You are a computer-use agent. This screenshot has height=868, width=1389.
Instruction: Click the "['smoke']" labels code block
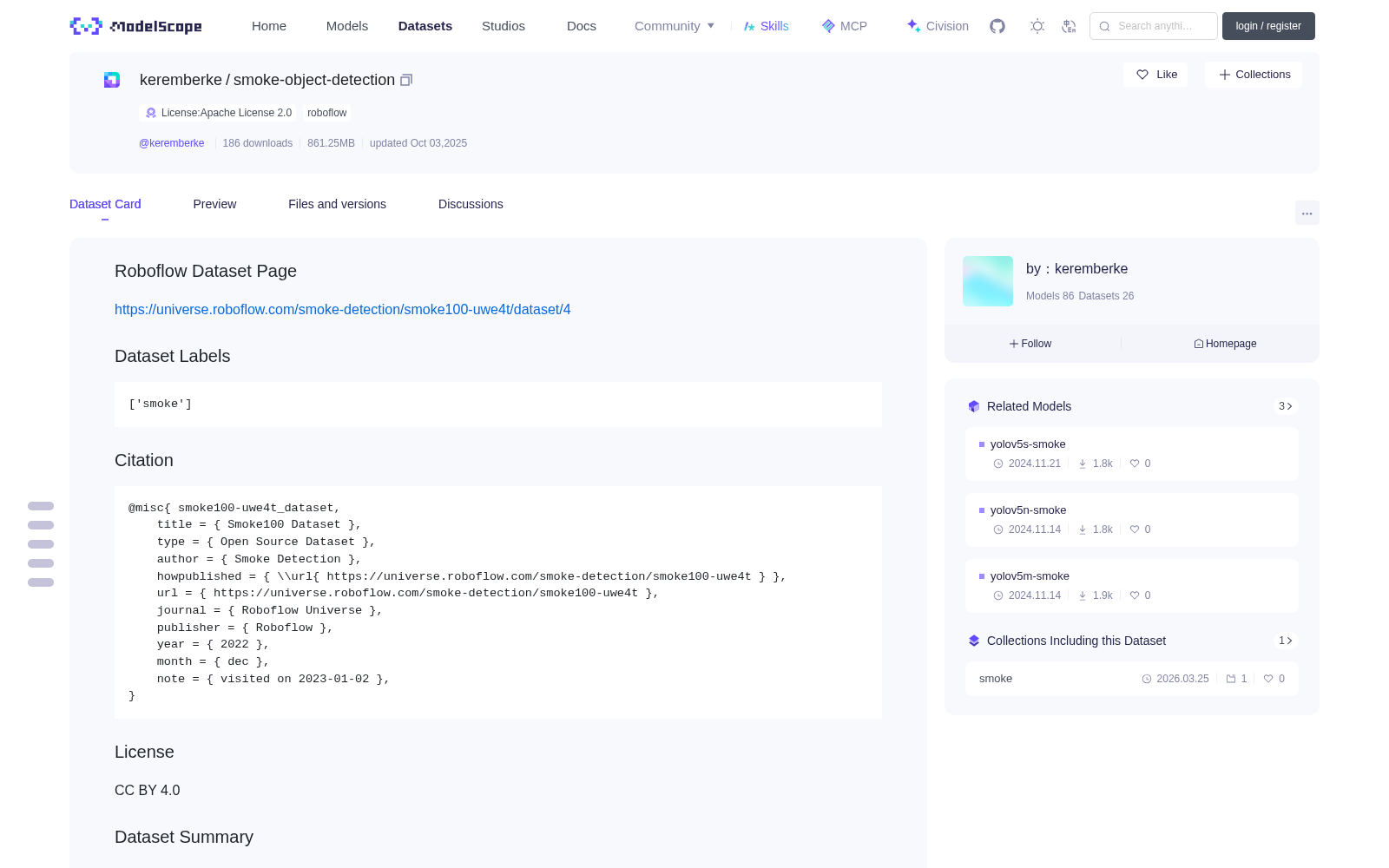[498, 404]
